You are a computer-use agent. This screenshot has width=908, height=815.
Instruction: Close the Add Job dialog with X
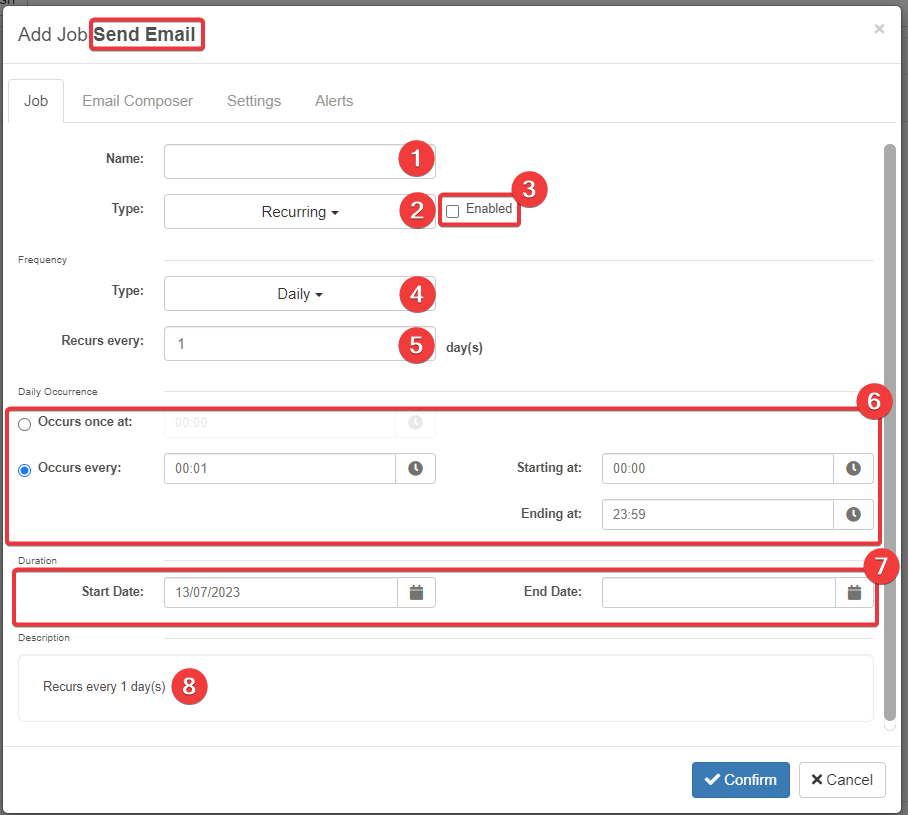[879, 29]
